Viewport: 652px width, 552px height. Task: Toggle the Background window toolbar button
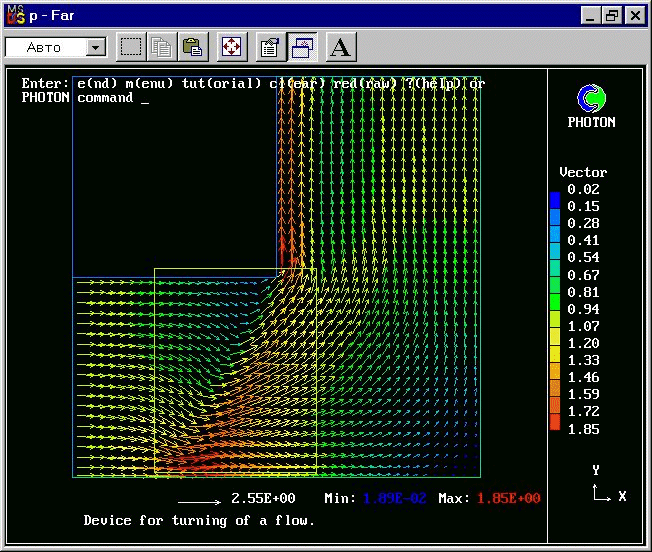pos(302,47)
